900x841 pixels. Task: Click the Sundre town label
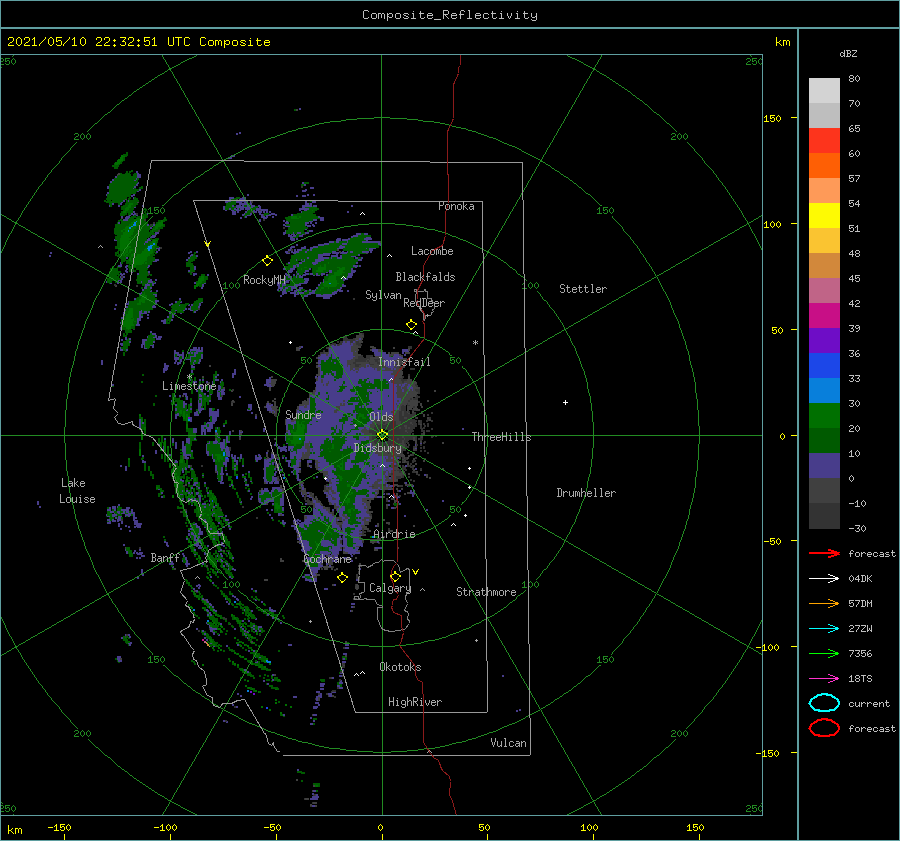click(x=303, y=414)
